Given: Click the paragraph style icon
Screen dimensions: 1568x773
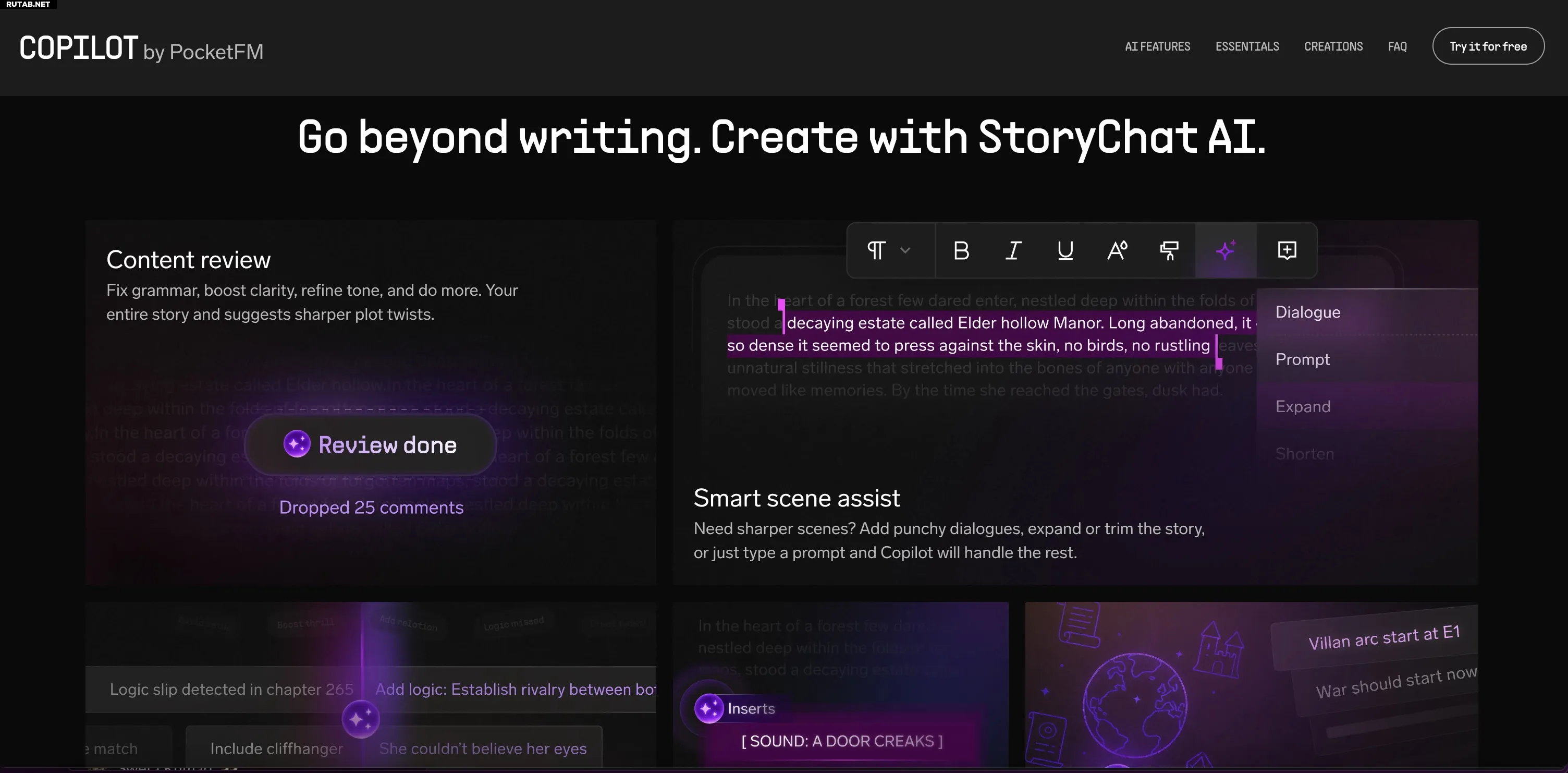Looking at the screenshot, I should tap(876, 250).
